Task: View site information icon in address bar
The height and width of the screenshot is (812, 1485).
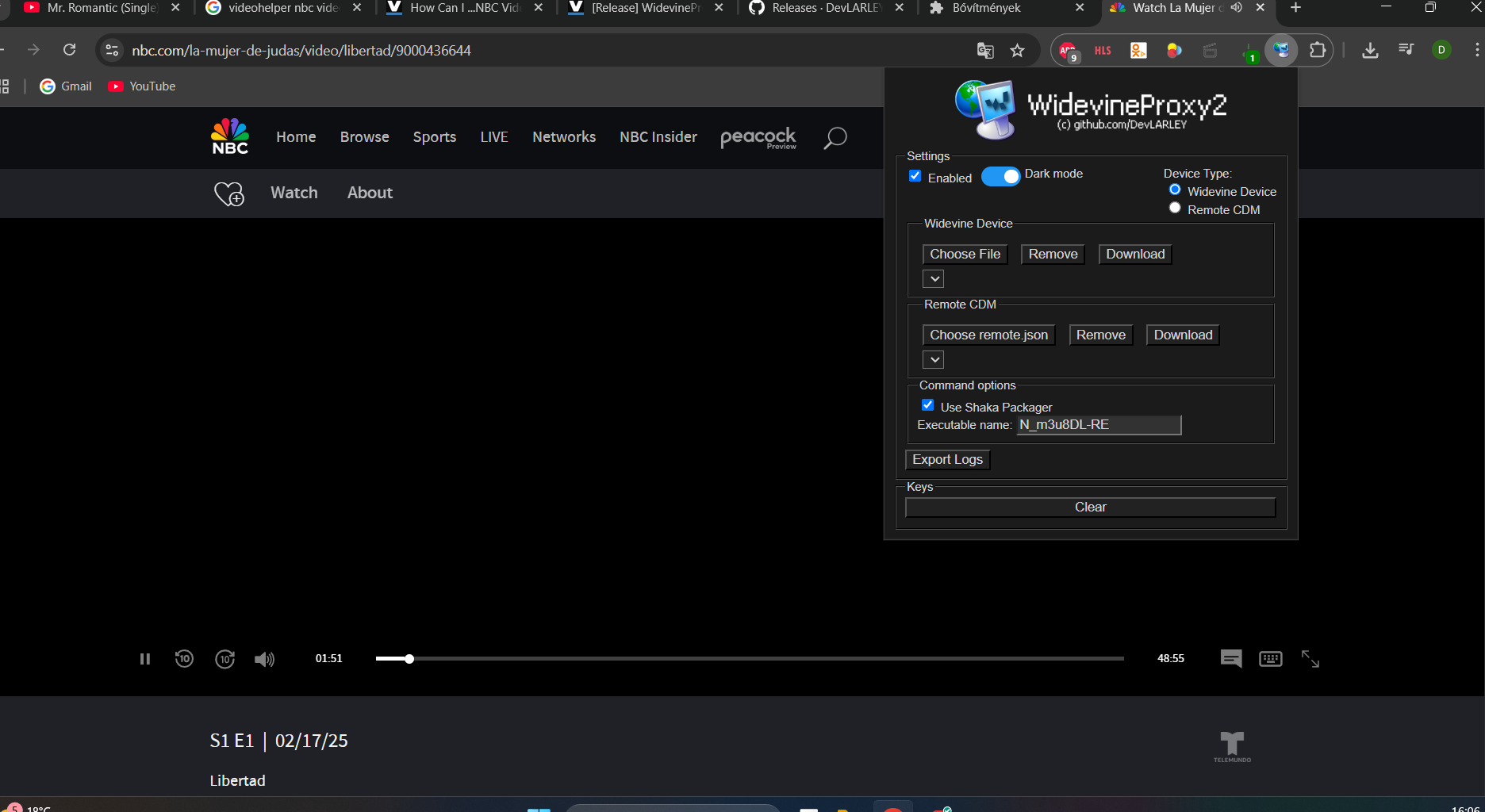Action: pyautogui.click(x=112, y=50)
